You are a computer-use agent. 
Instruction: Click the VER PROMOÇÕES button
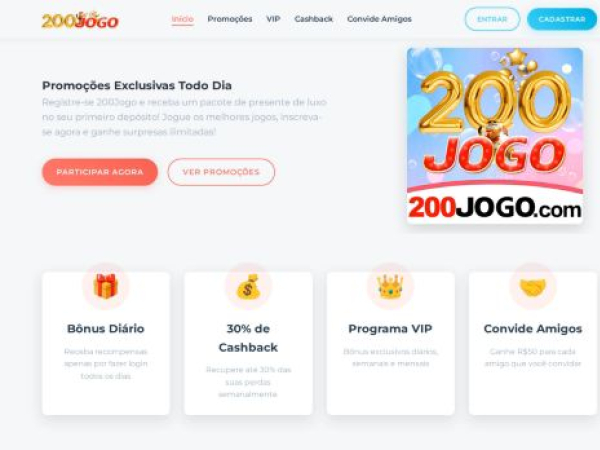[x=221, y=172]
